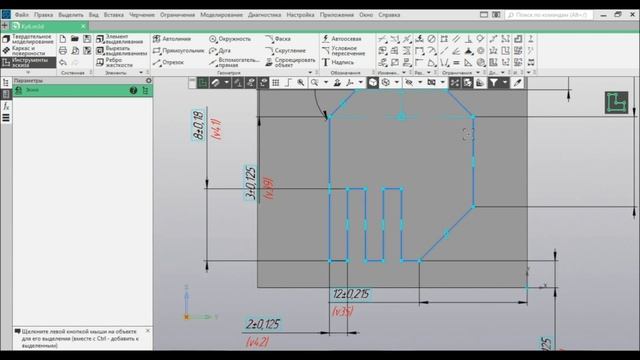Undo the last action

62,62
